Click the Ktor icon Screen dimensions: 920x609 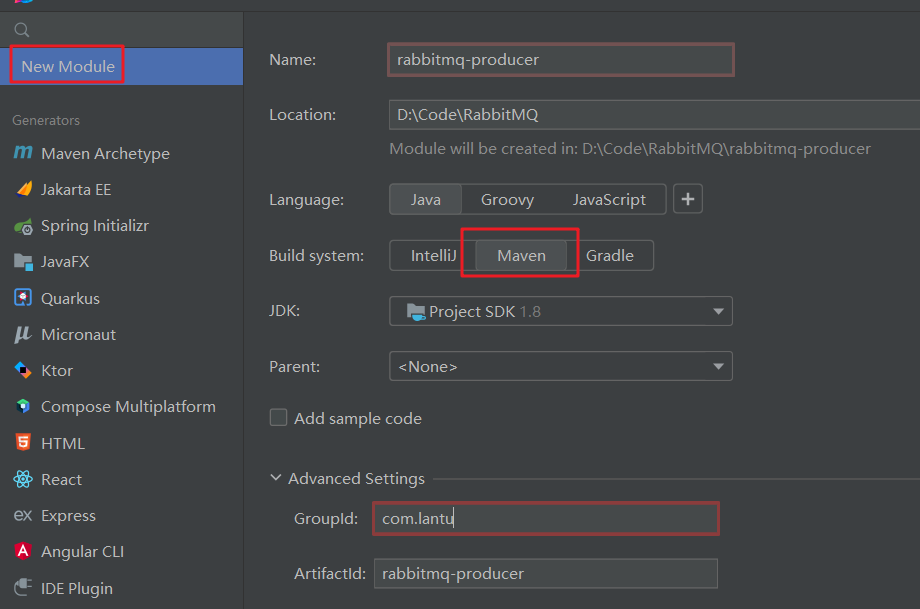click(x=23, y=370)
